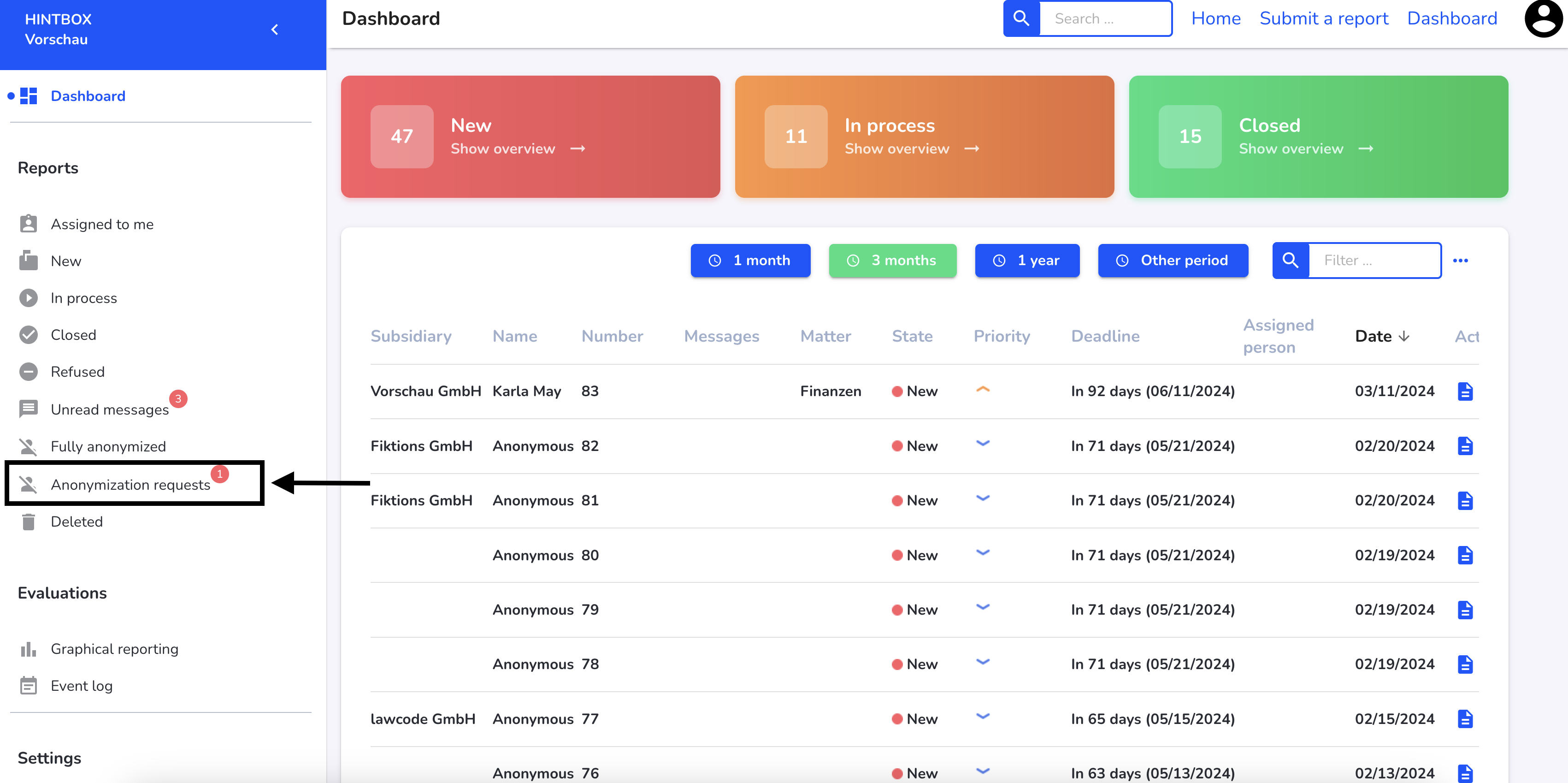Open Anonymization requests
The image size is (1568, 783).
(x=130, y=484)
